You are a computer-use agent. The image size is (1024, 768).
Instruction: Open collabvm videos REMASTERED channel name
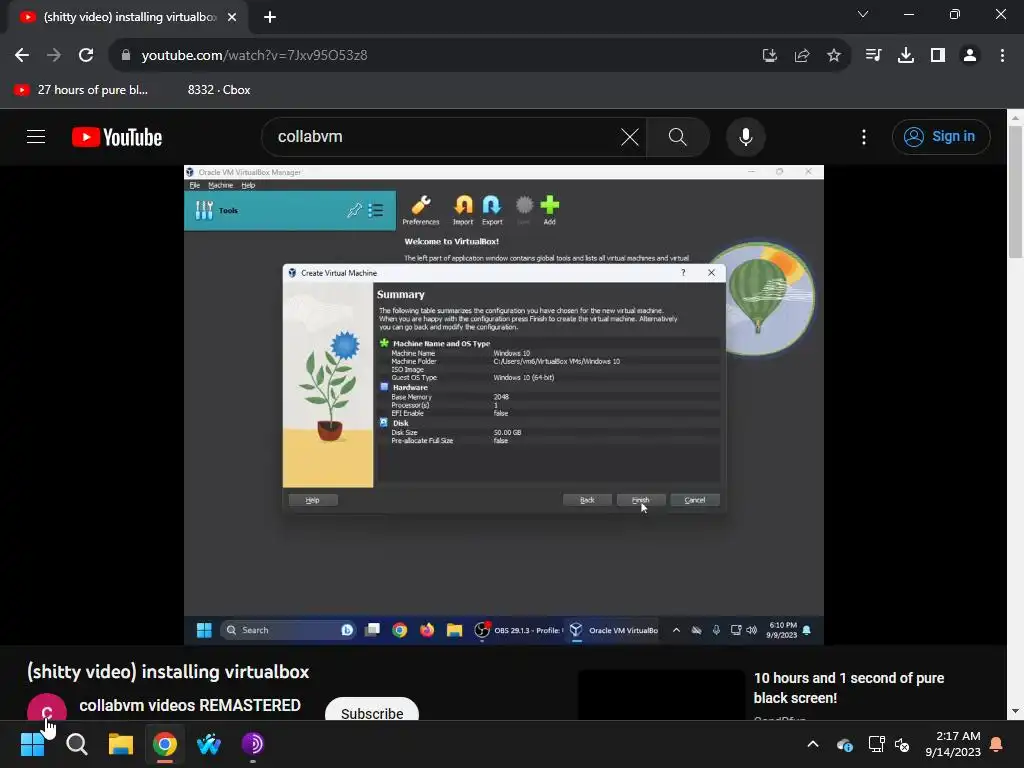point(189,705)
